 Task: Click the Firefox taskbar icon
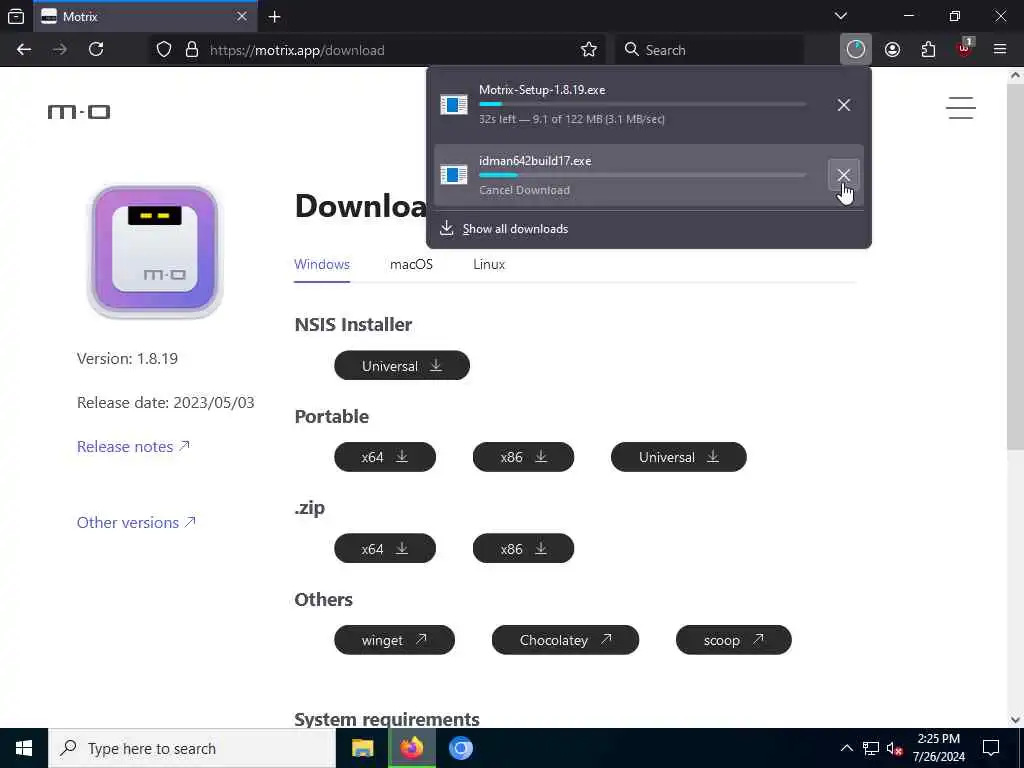click(411, 748)
